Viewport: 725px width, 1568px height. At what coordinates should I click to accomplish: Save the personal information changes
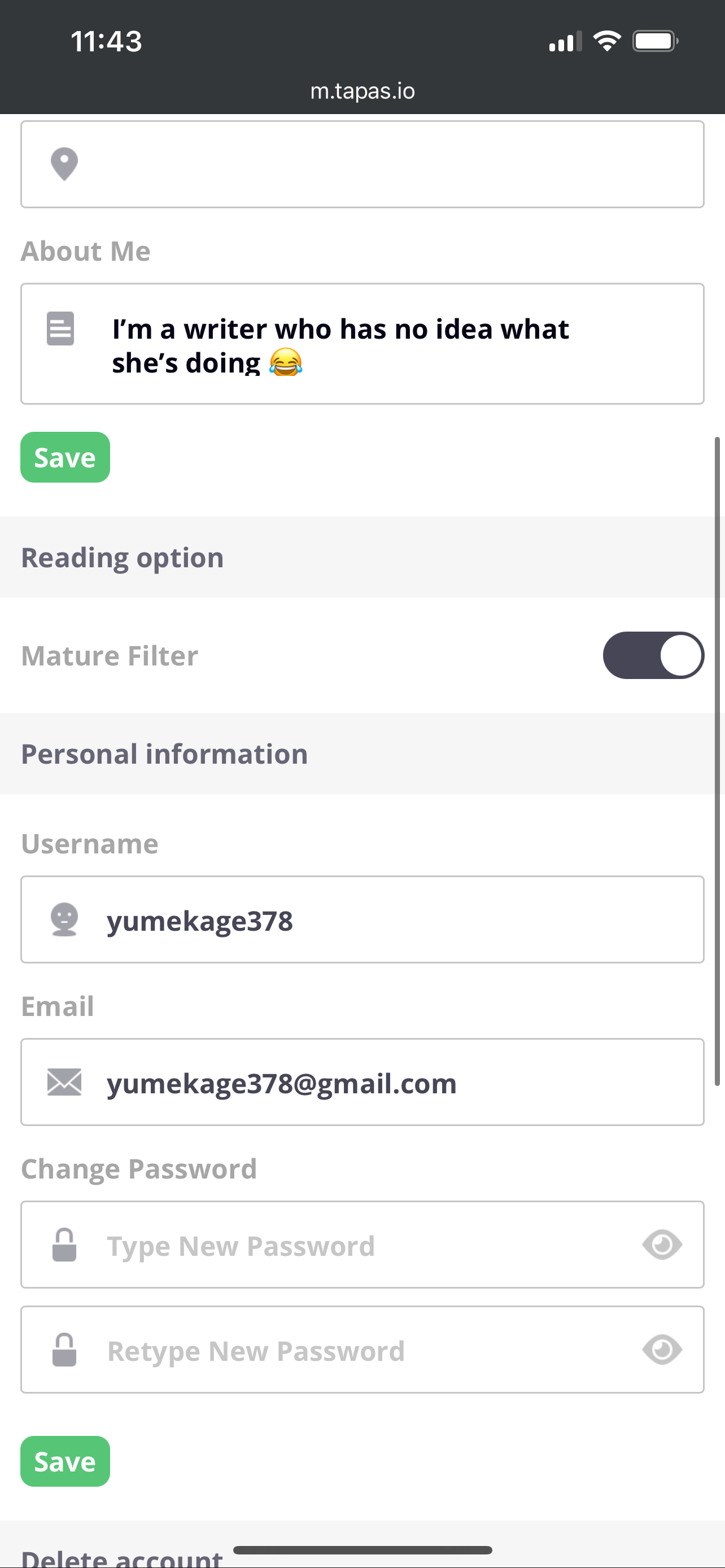[x=65, y=1461]
